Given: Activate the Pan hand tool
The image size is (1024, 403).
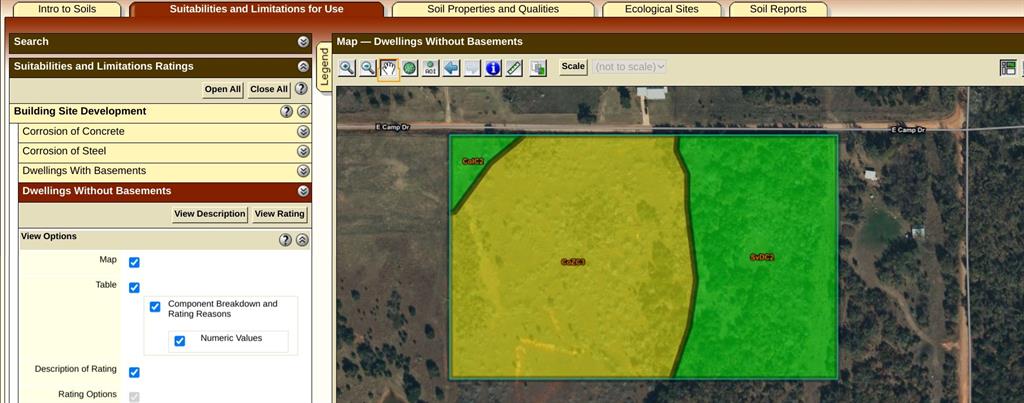Looking at the screenshot, I should click(x=389, y=67).
